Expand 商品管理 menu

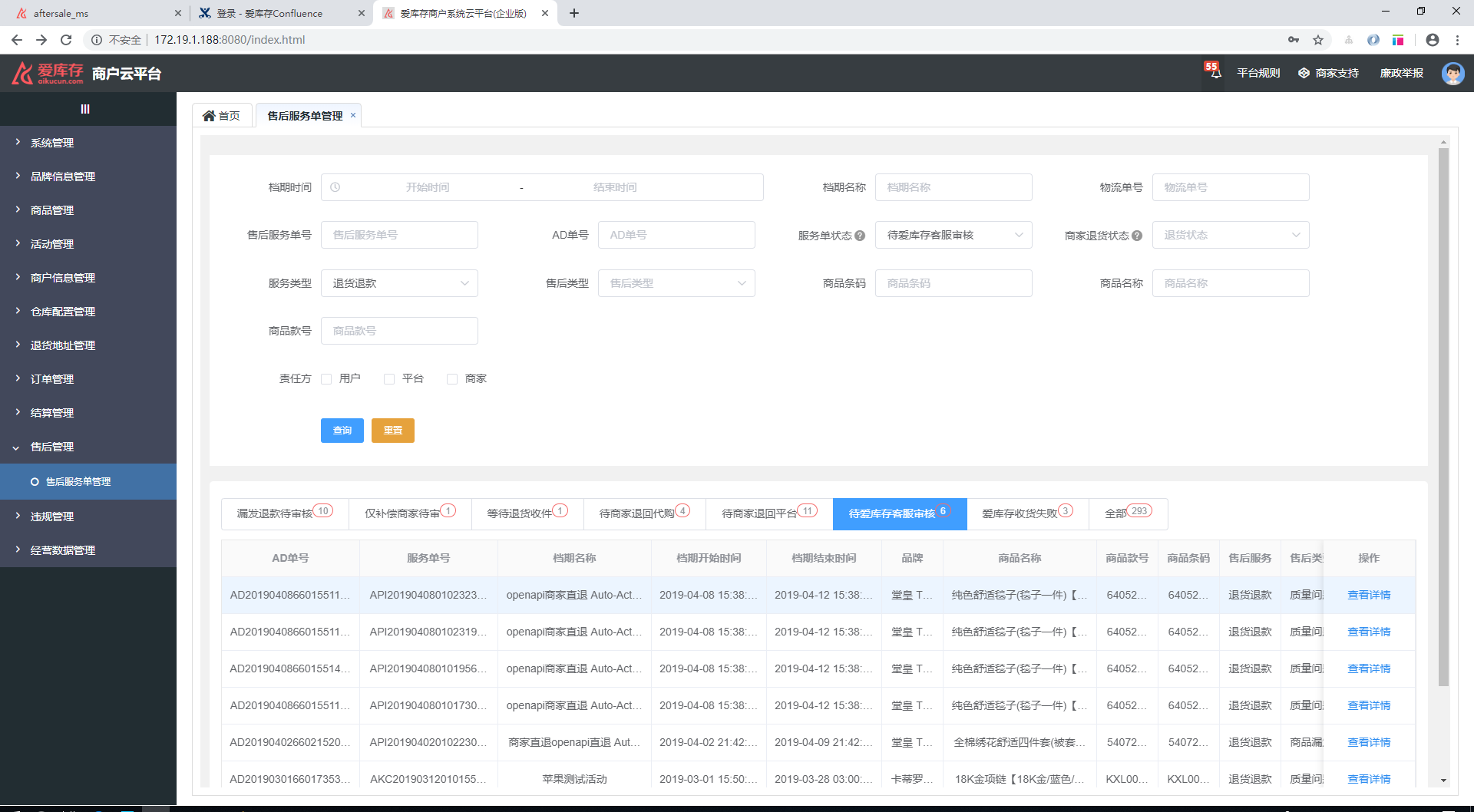coord(88,210)
